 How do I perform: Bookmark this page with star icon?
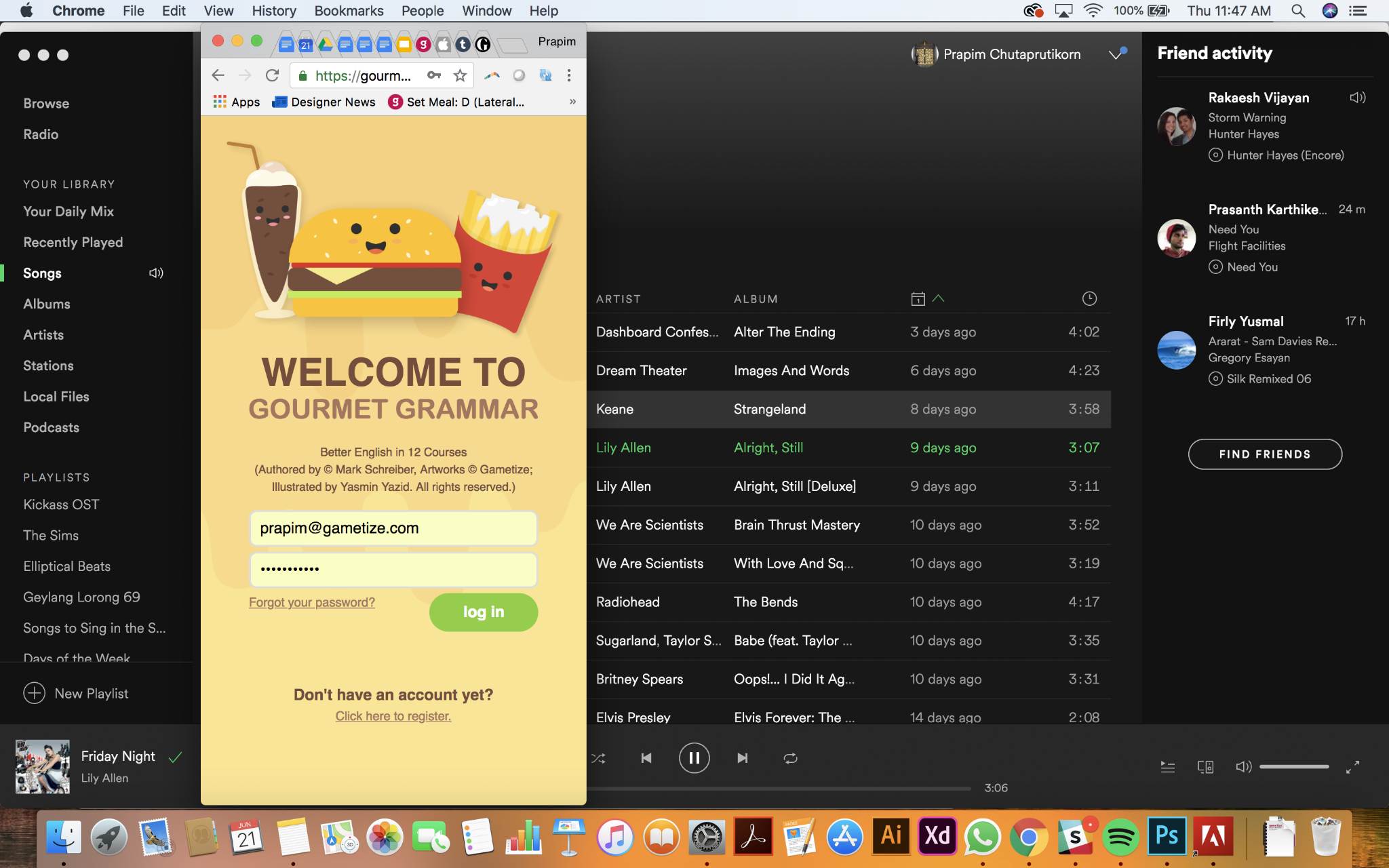tap(460, 75)
